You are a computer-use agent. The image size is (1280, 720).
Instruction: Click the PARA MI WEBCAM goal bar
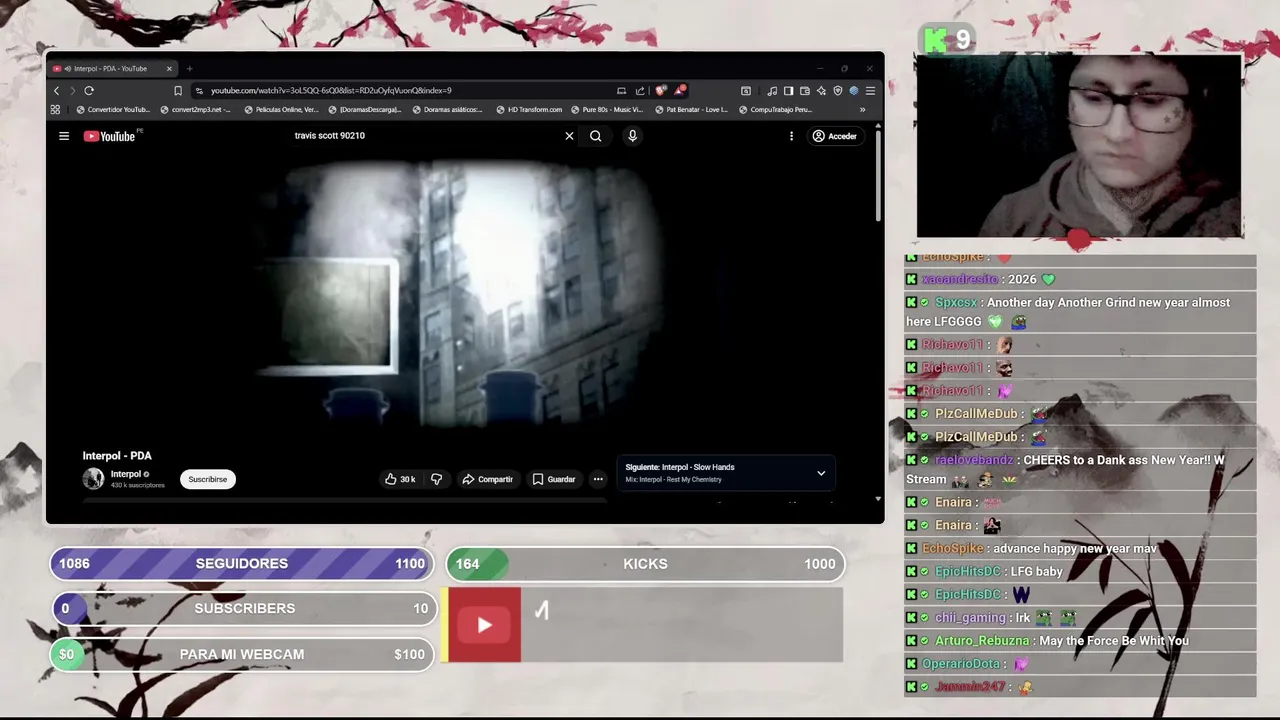(242, 654)
